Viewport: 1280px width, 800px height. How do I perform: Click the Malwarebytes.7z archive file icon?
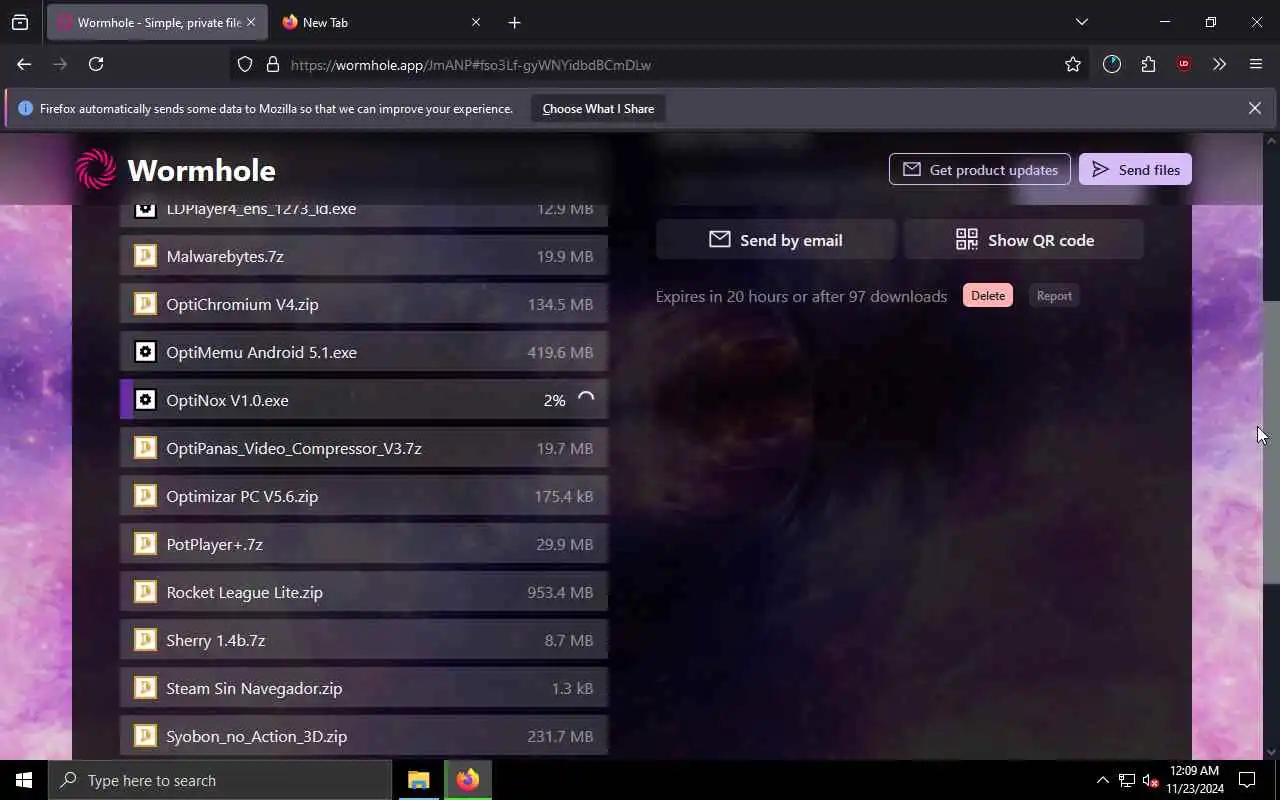(x=145, y=256)
